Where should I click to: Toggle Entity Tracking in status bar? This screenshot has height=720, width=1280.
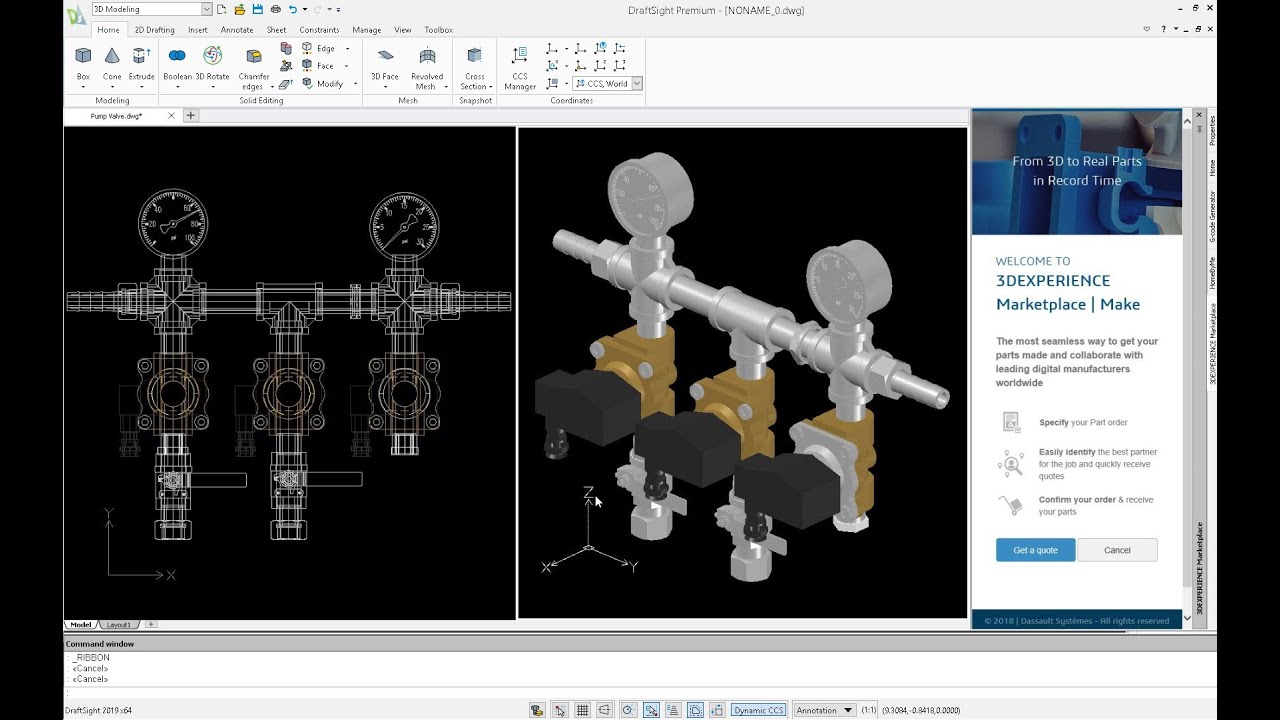click(x=673, y=710)
